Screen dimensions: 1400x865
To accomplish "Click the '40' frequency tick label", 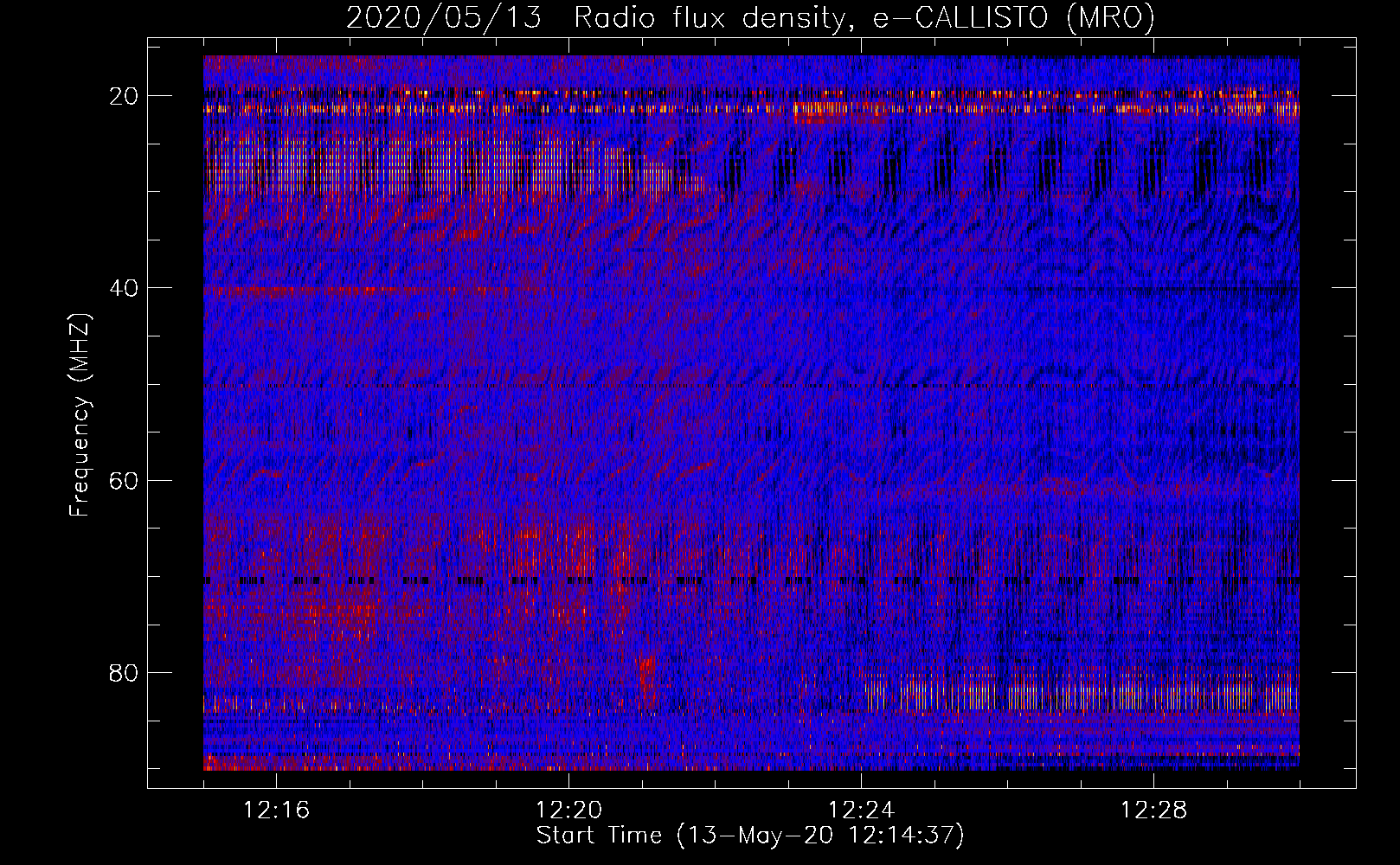I will click(125, 288).
